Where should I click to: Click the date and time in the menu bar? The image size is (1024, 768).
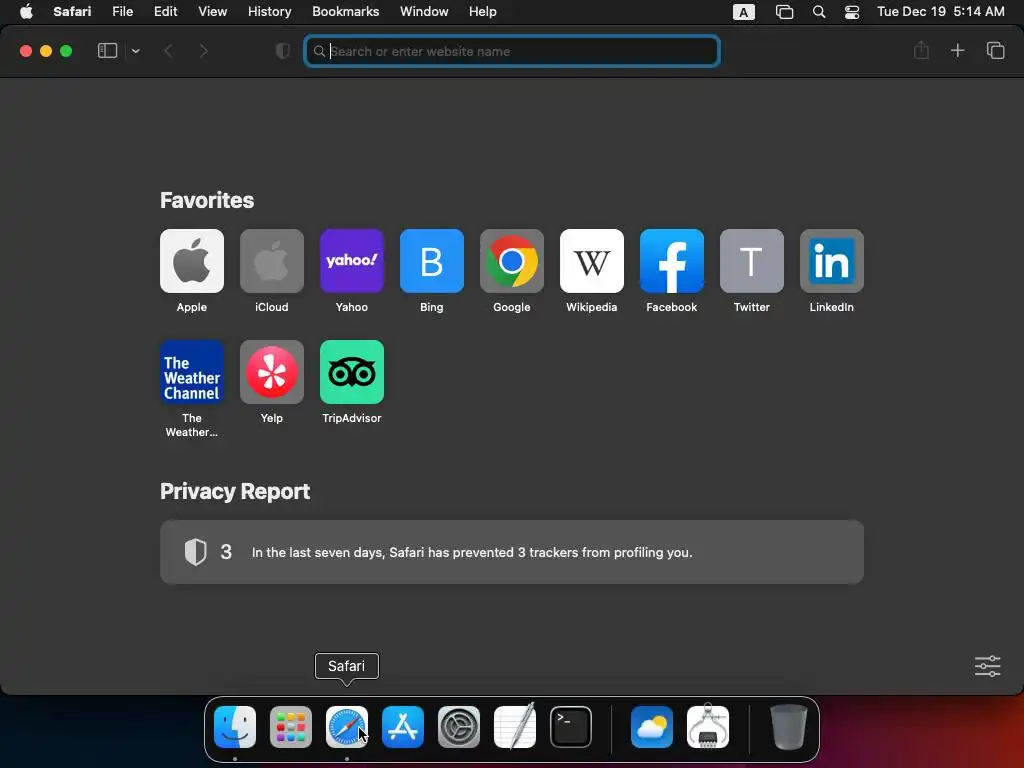[x=940, y=12]
